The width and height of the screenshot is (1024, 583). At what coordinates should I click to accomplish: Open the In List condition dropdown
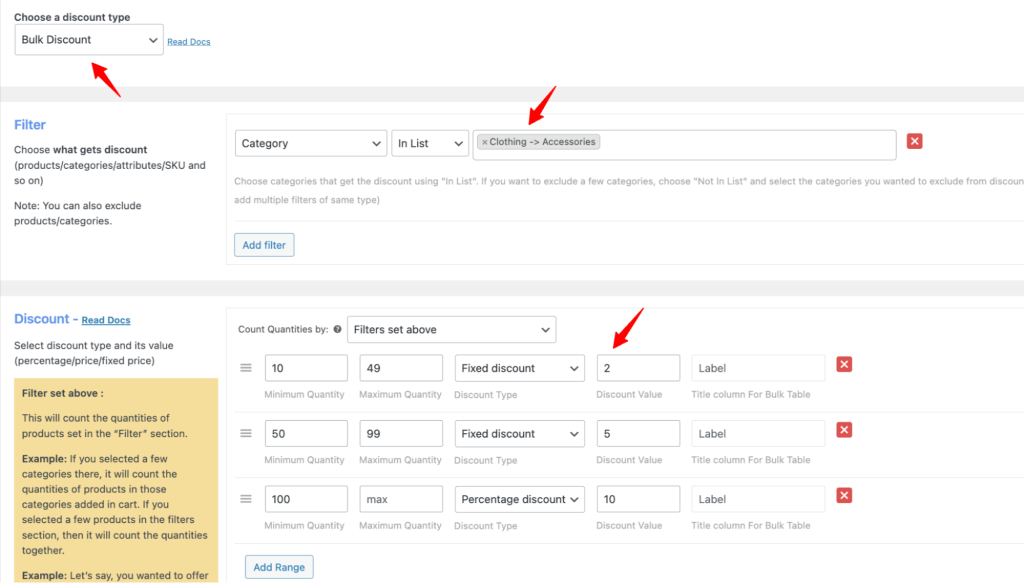(430, 142)
